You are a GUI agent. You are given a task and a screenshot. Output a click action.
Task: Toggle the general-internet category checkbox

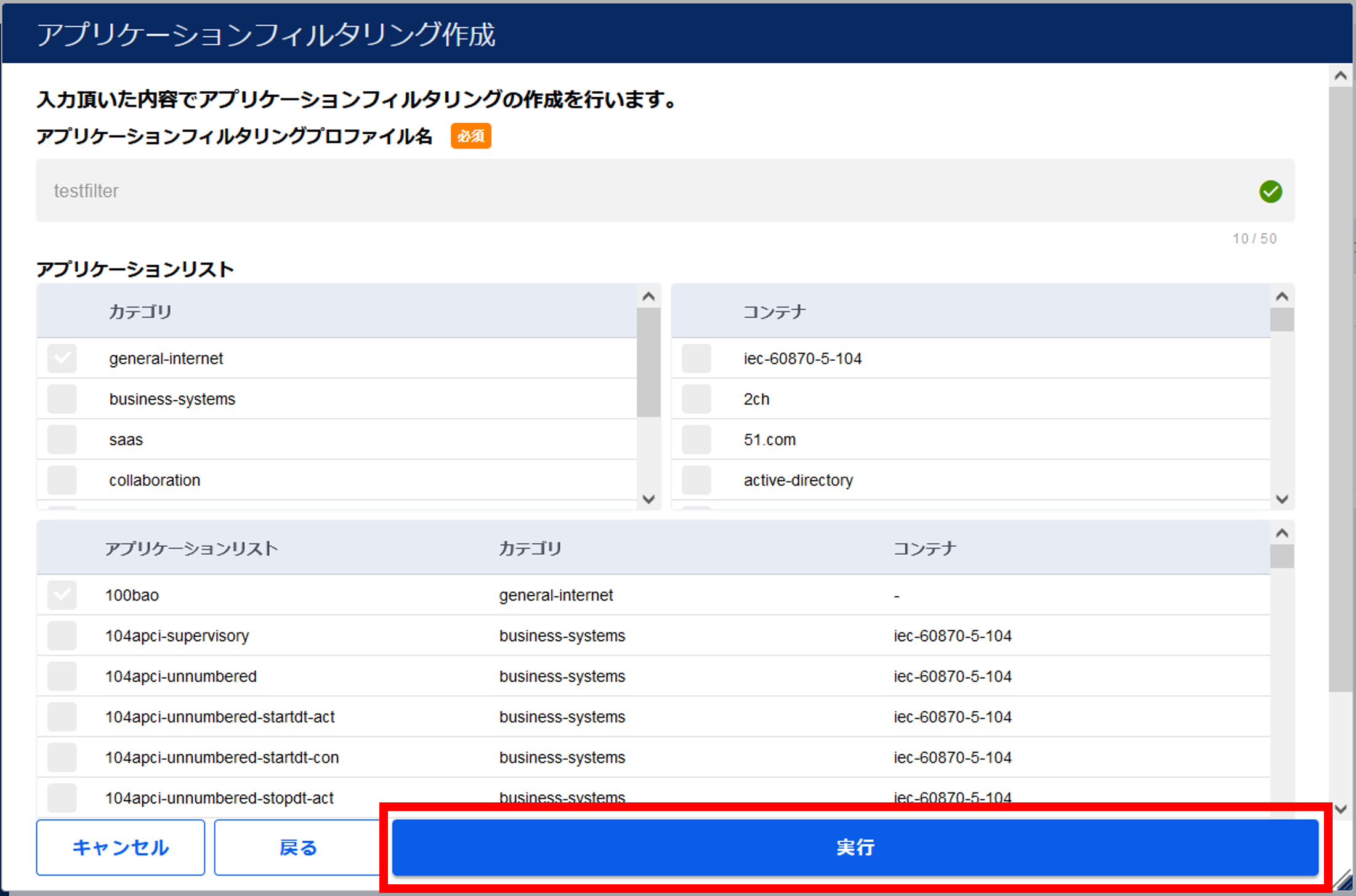click(x=62, y=358)
